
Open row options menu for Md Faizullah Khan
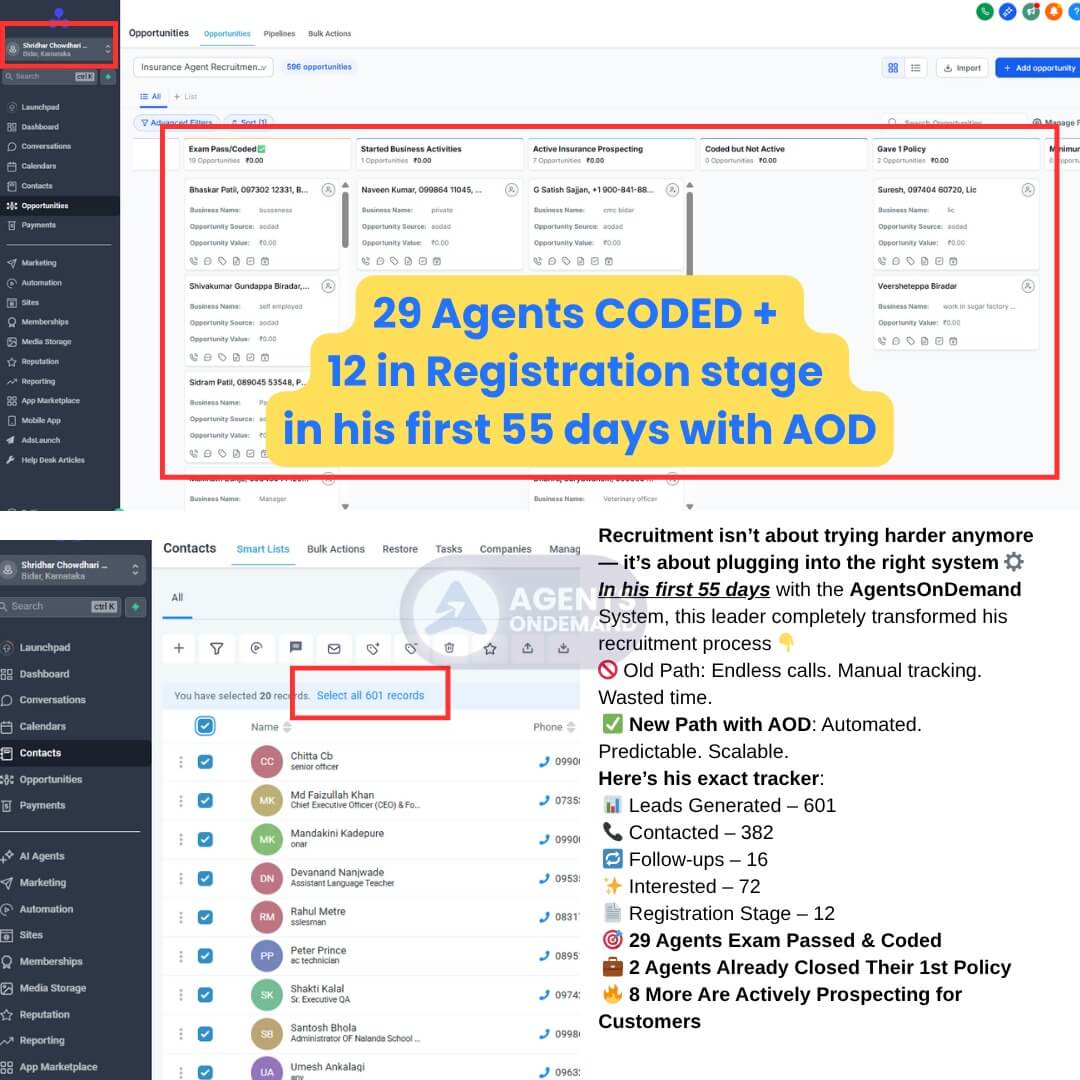tap(181, 801)
